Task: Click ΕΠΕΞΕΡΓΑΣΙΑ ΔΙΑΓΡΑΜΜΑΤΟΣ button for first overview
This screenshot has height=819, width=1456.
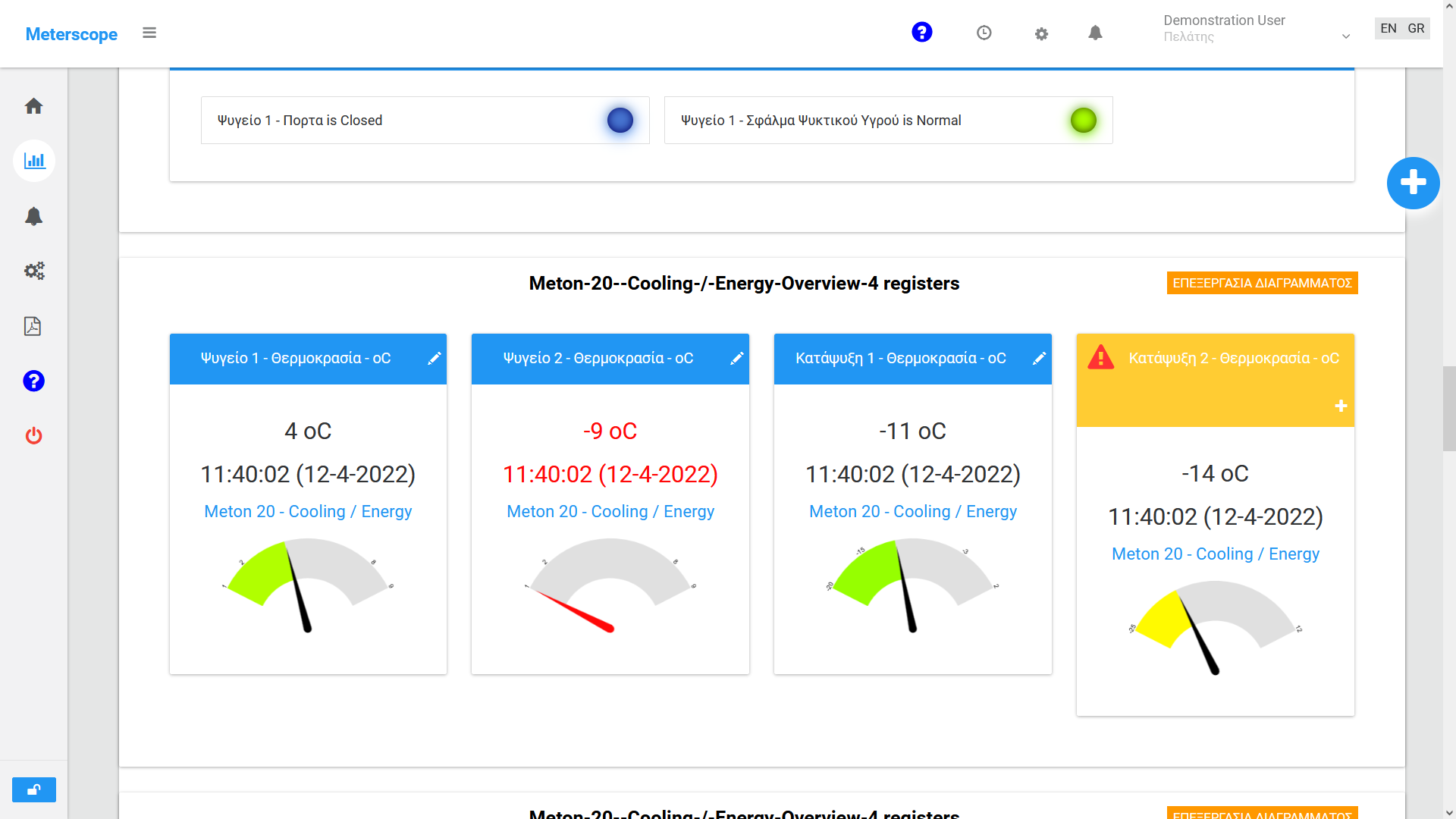Action: (1262, 283)
